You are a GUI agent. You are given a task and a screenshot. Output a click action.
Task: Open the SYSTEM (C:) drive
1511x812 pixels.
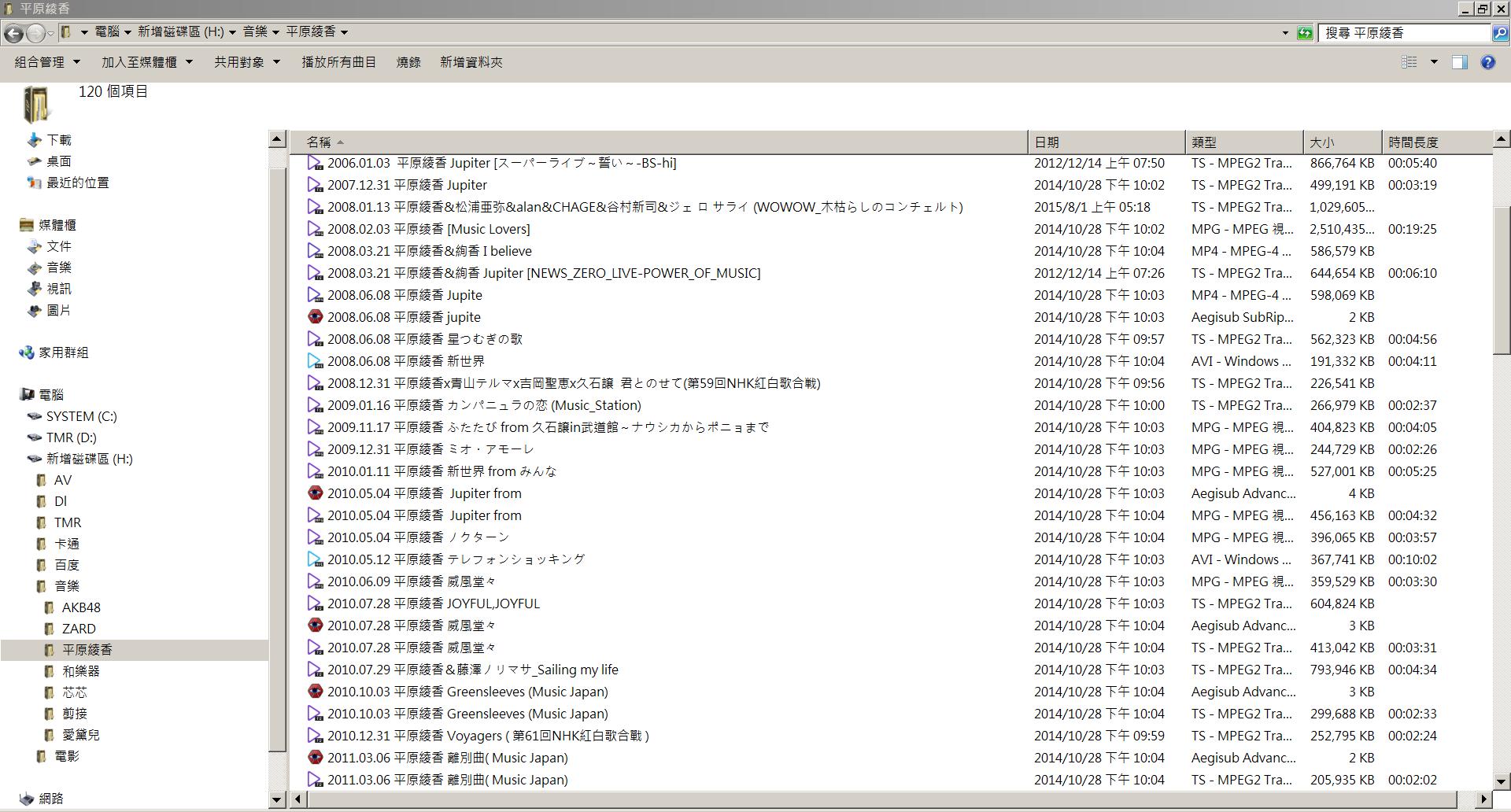[81, 416]
